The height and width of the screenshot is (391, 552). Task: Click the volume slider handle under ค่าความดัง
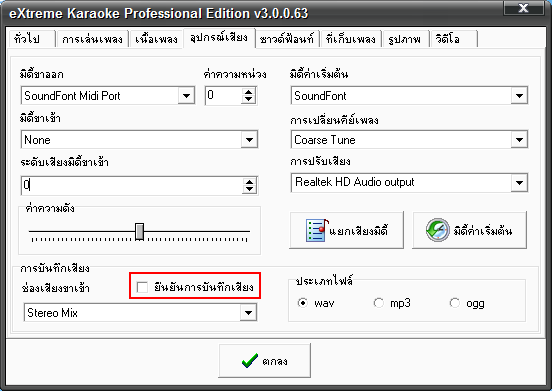tap(139, 231)
